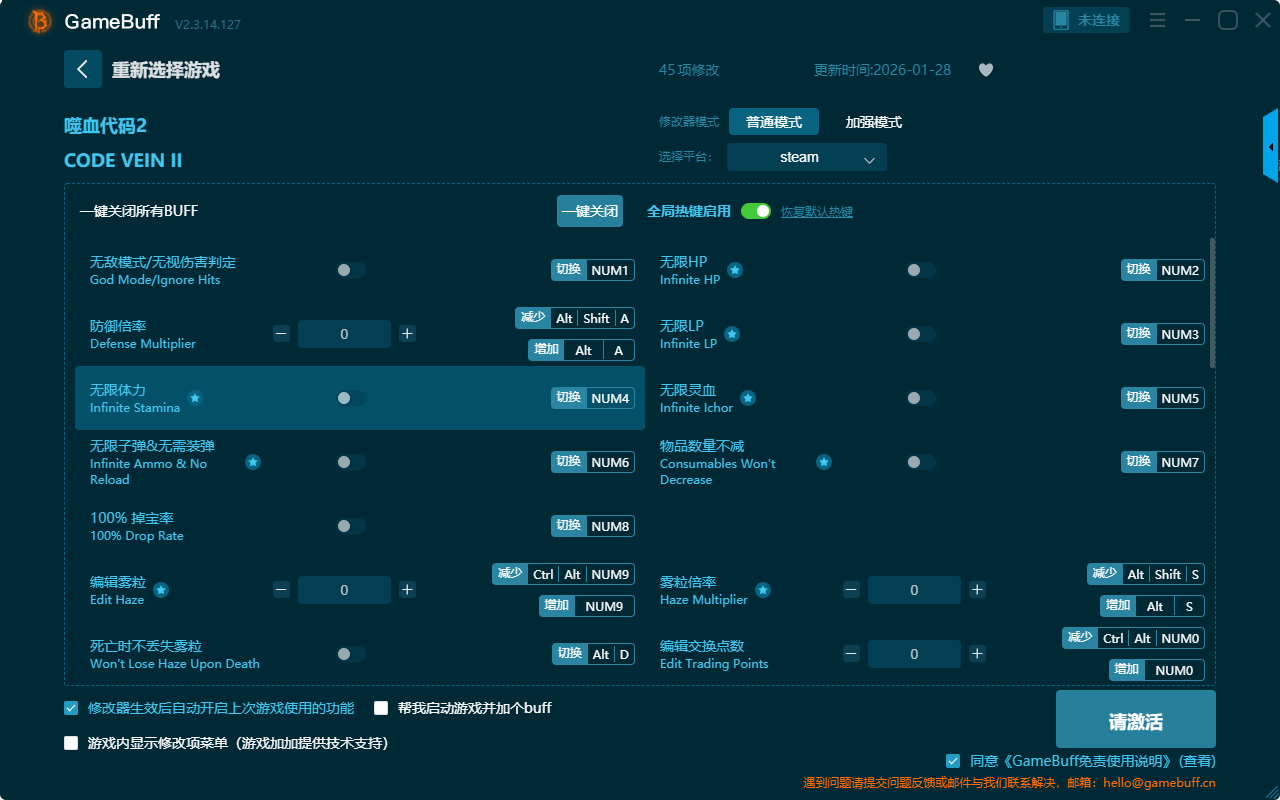Click the phone connection status icon
Image resolution: width=1280 pixels, height=800 pixels.
pos(1060,20)
